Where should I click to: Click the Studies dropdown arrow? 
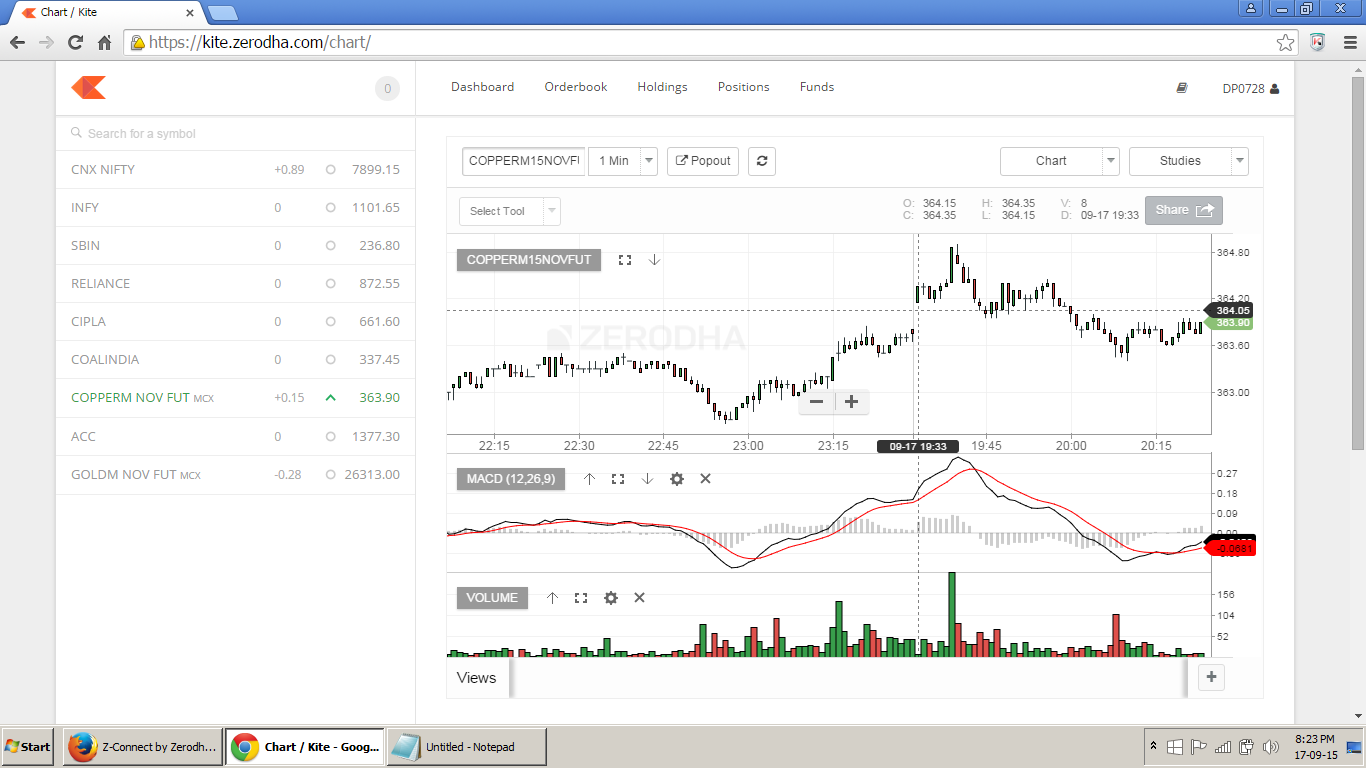click(x=1240, y=161)
